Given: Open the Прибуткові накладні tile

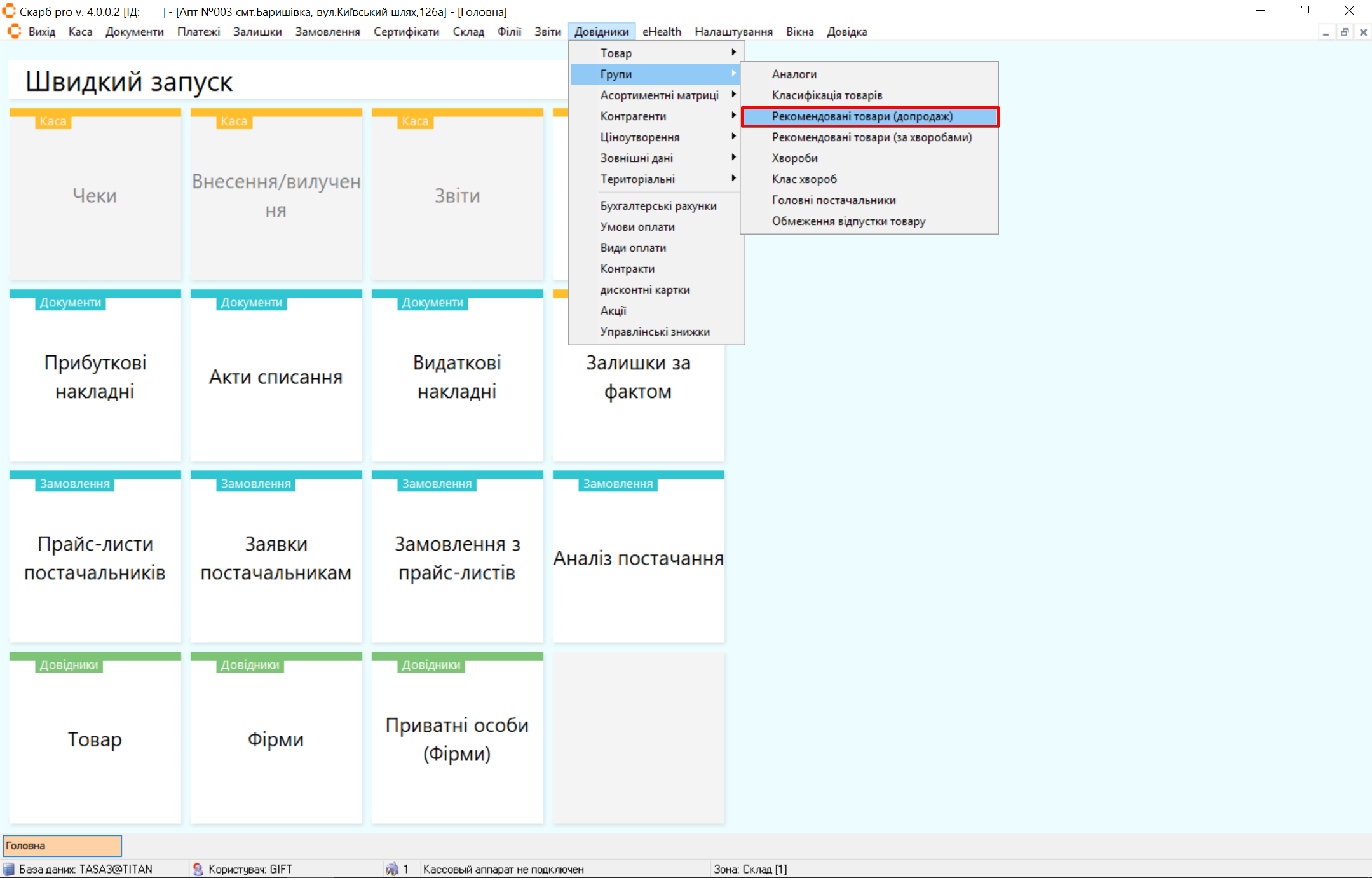Looking at the screenshot, I should pos(95,376).
